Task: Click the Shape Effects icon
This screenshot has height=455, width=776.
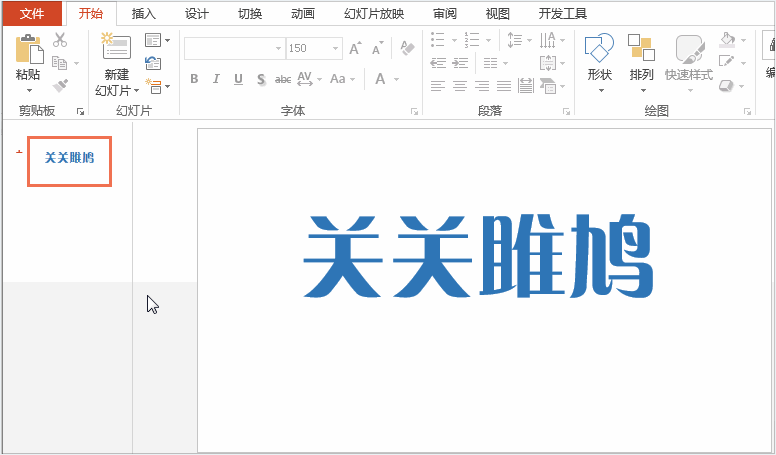Action: (726, 86)
